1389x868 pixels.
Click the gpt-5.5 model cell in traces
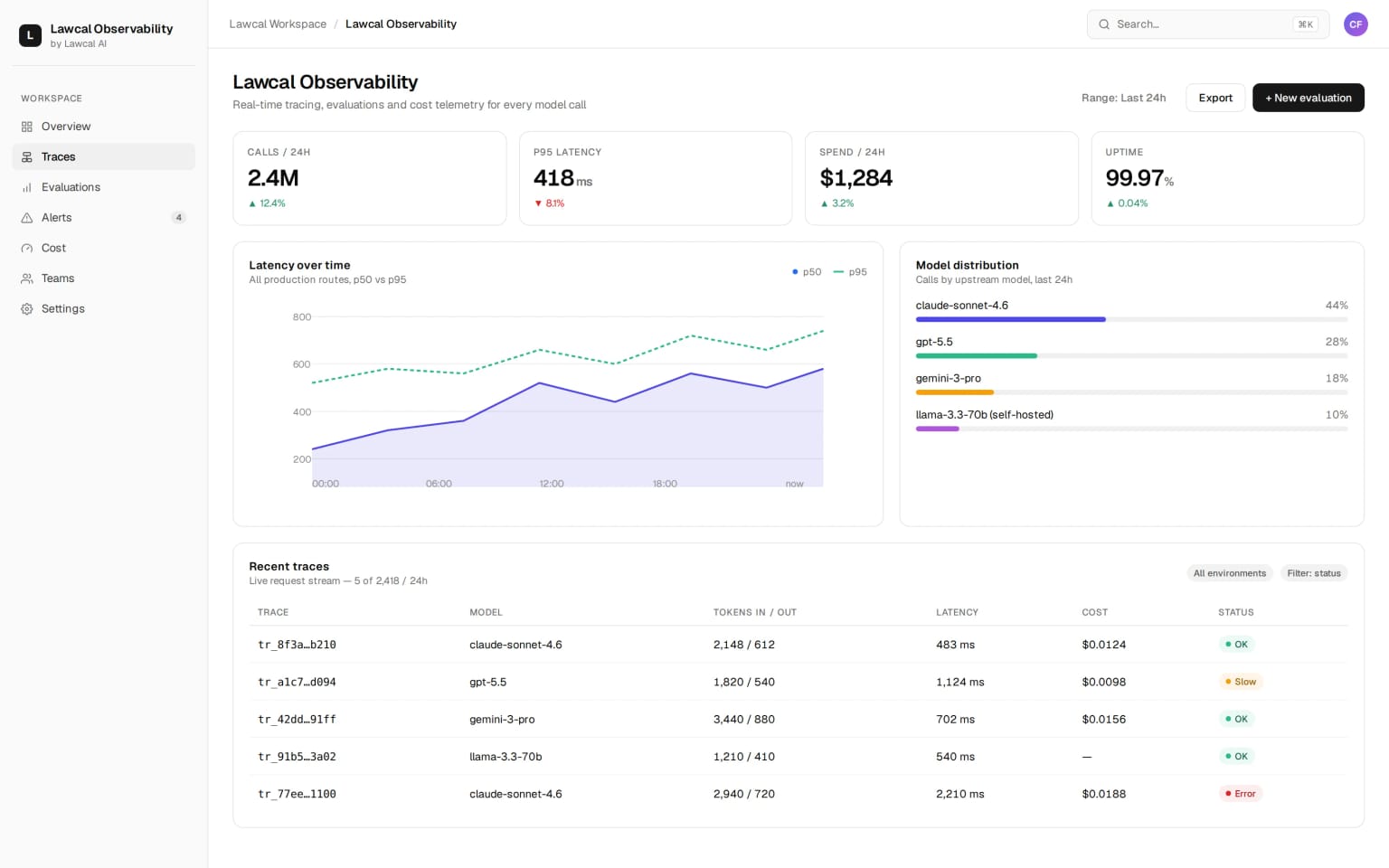point(488,683)
